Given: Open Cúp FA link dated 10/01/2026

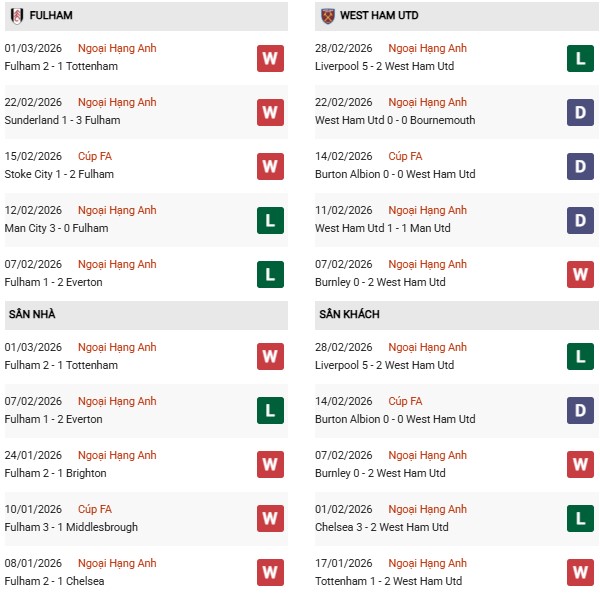Looking at the screenshot, I should 95,509.
